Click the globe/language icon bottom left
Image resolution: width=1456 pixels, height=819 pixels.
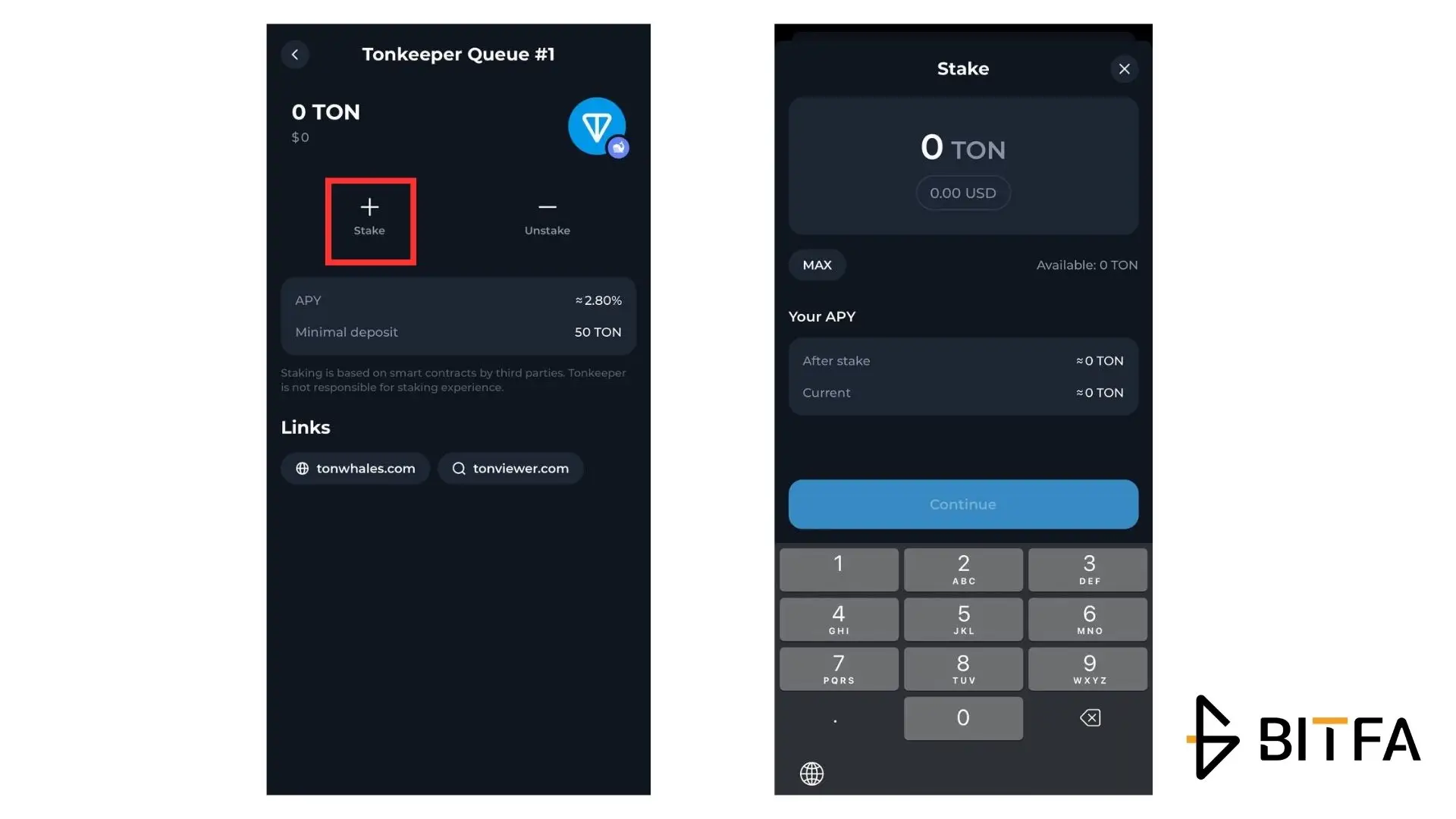tap(813, 773)
